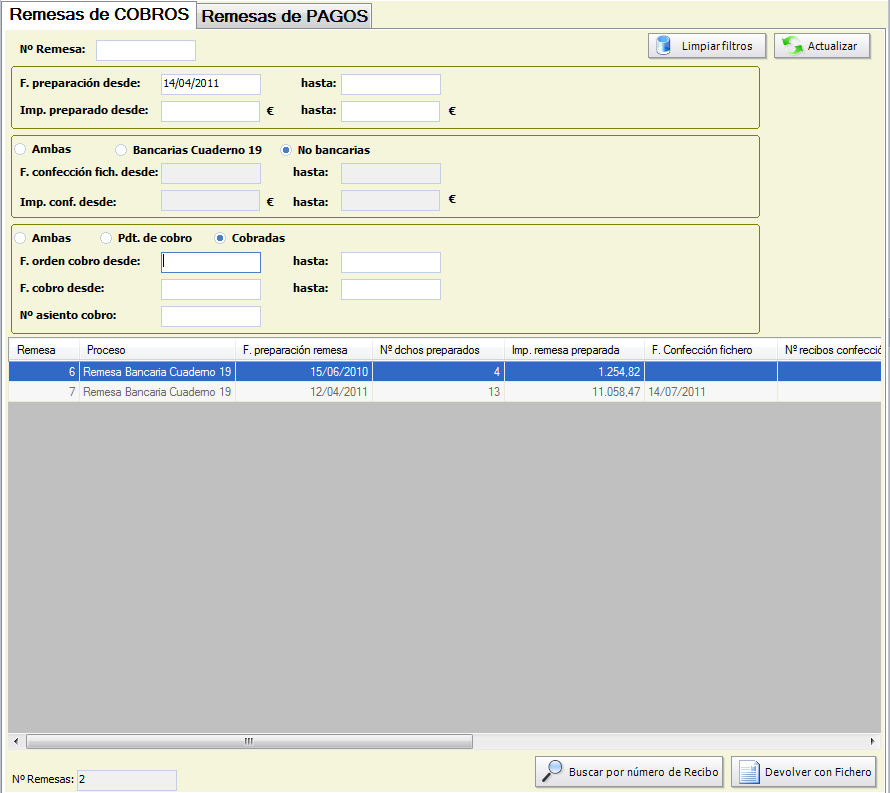Image resolution: width=890 pixels, height=793 pixels.
Task: Click the cell showing 4 dchos preparados
Action: click(x=438, y=372)
